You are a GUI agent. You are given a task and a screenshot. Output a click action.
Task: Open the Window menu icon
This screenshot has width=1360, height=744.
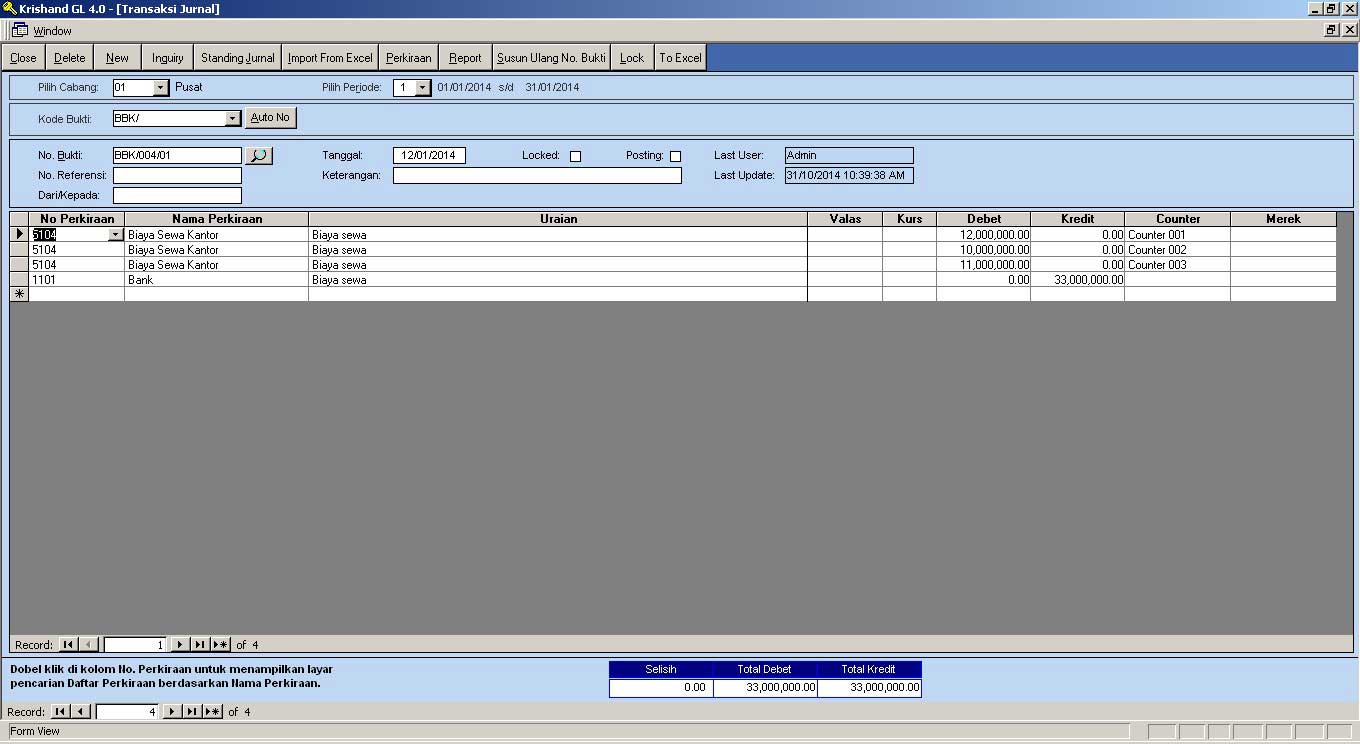(x=19, y=30)
